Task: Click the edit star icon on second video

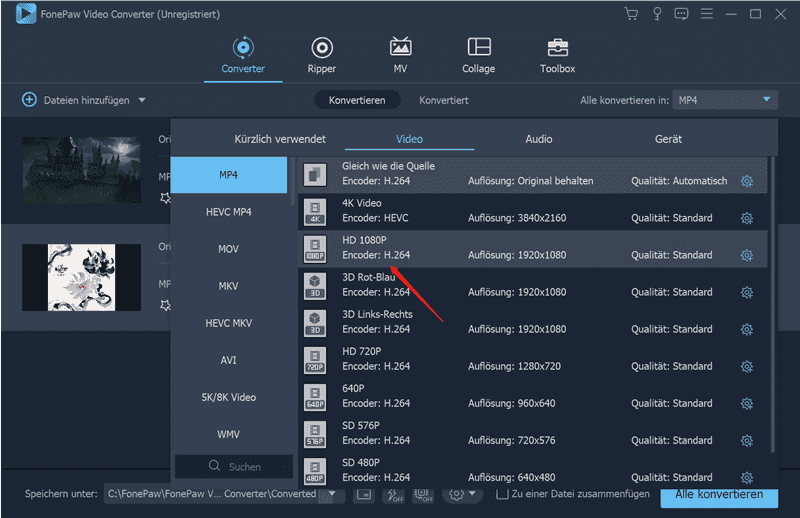Action: tap(165, 305)
